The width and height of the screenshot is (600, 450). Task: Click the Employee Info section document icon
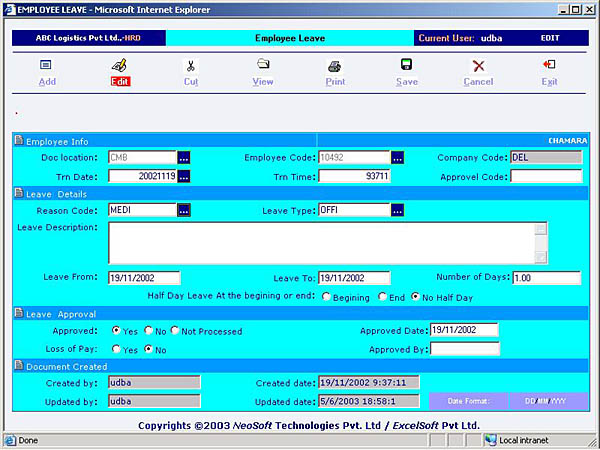[19, 140]
